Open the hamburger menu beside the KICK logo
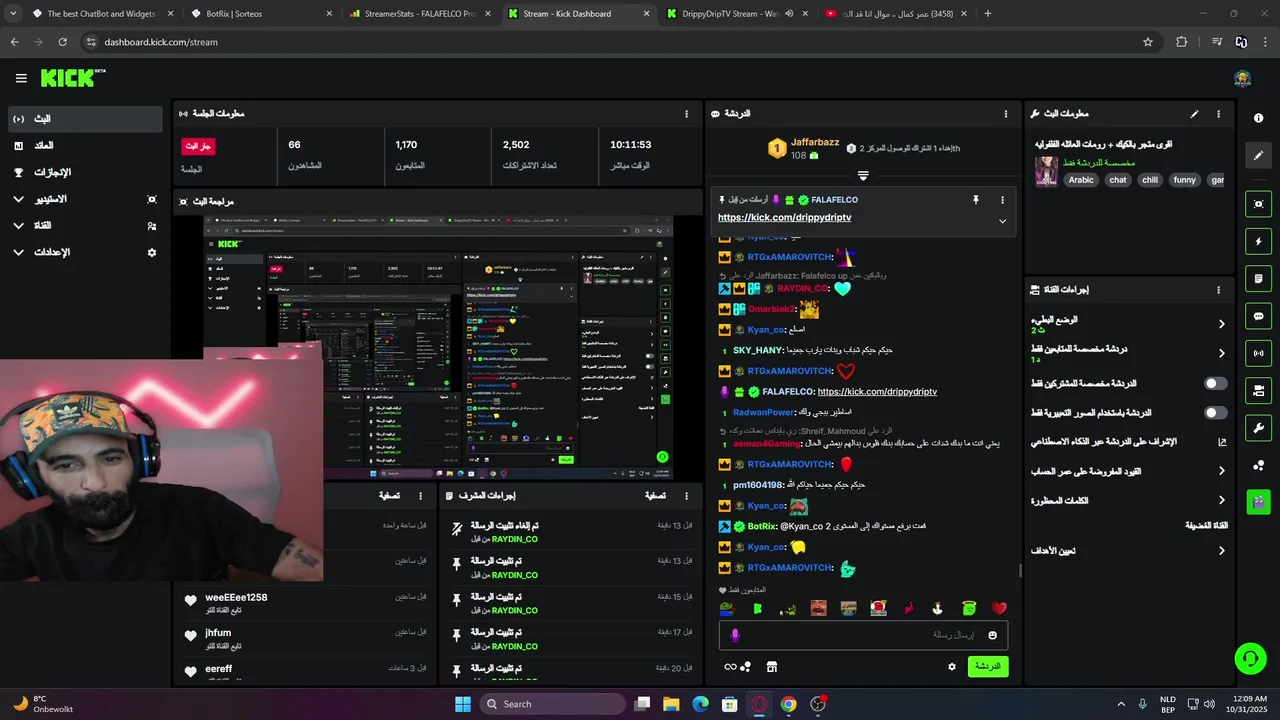 click(21, 78)
